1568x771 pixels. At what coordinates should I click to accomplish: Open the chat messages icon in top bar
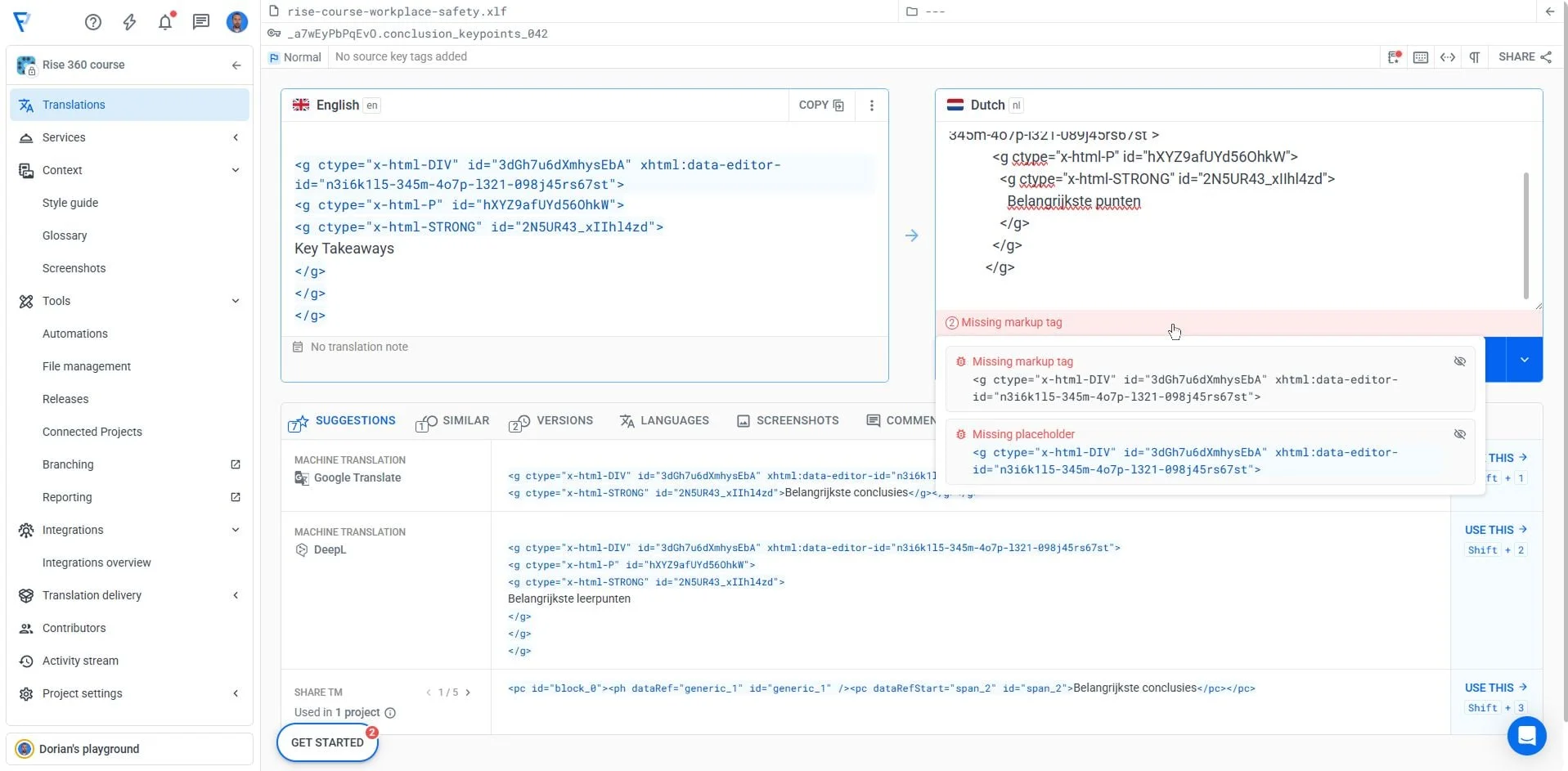(201, 22)
